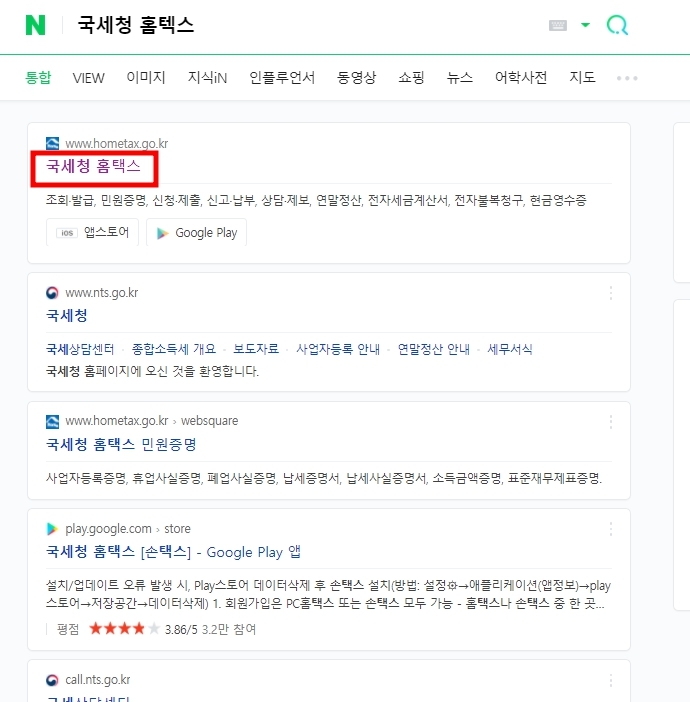Show more tabs with ellipsis
The width and height of the screenshot is (690, 702).
(627, 78)
